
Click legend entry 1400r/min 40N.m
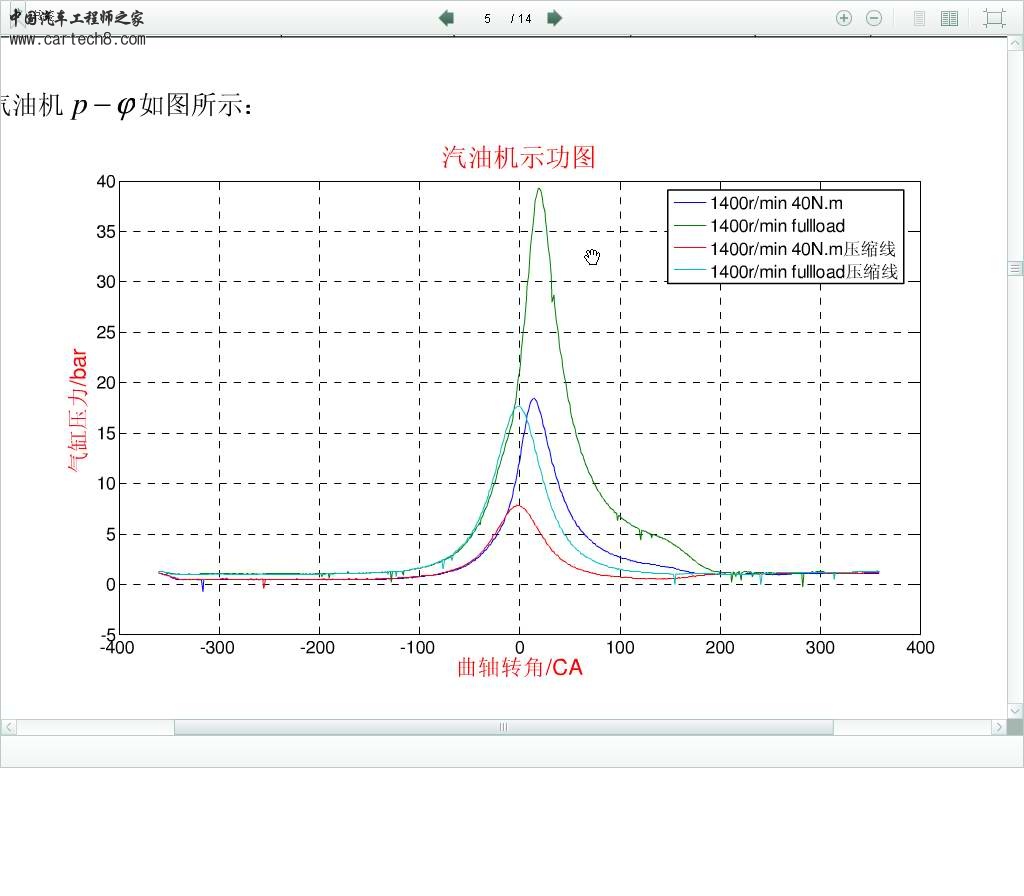[777, 203]
